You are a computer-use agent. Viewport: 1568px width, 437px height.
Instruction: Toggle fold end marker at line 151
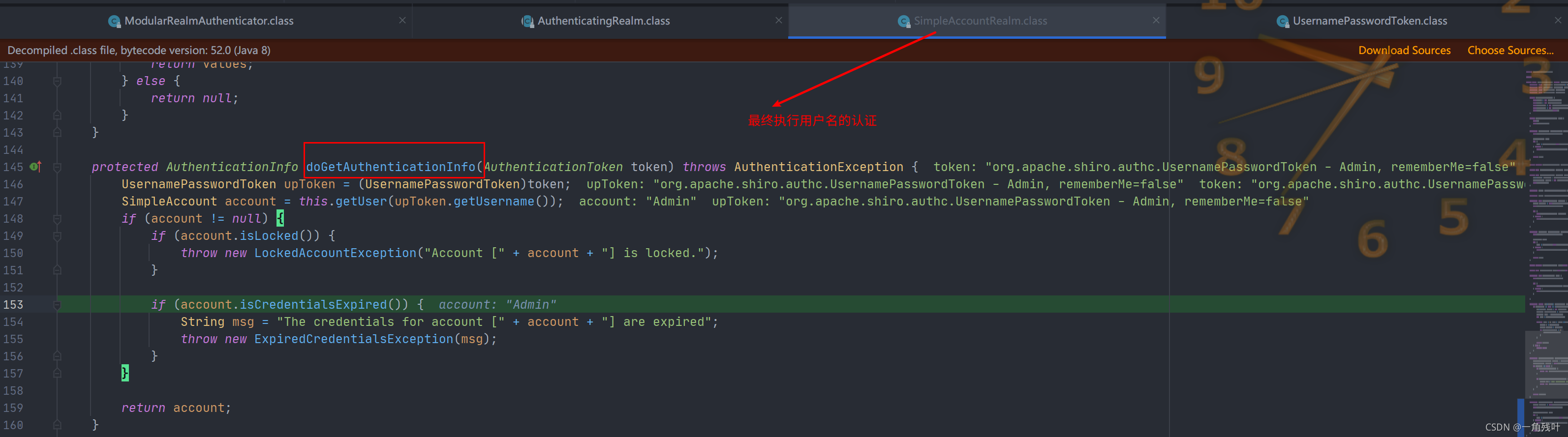coord(57,270)
